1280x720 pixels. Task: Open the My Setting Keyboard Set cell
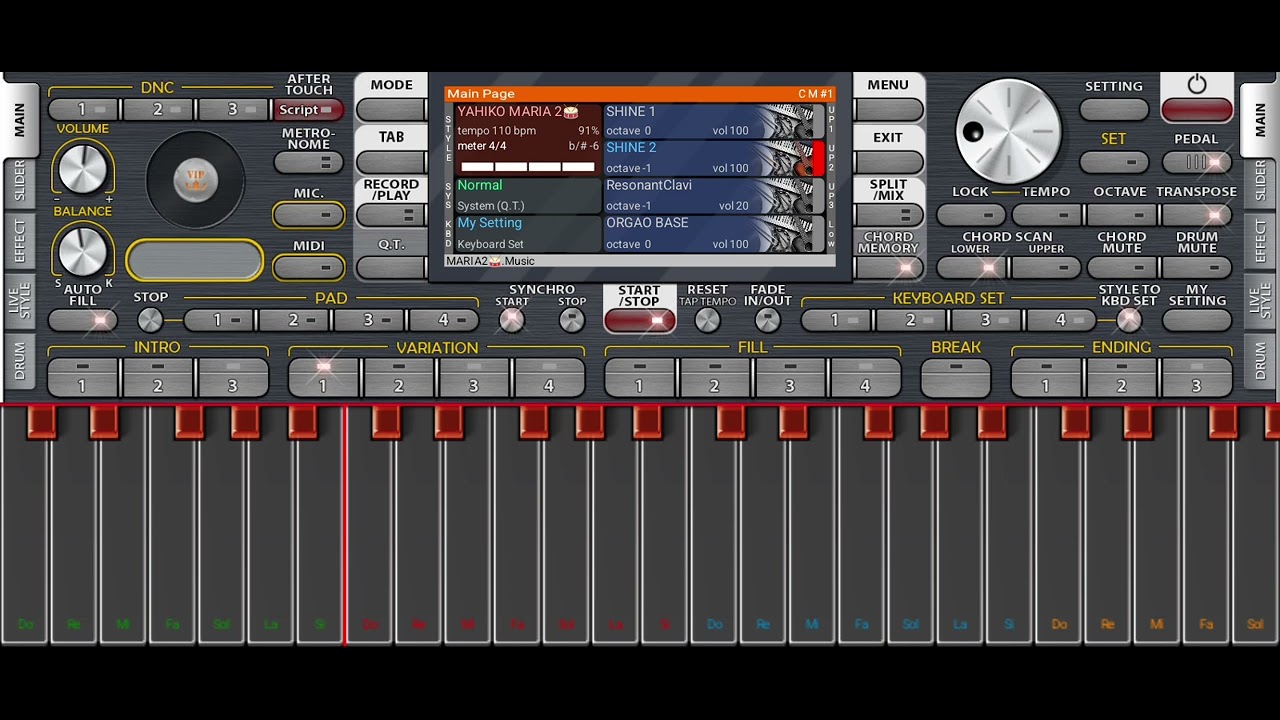point(528,234)
